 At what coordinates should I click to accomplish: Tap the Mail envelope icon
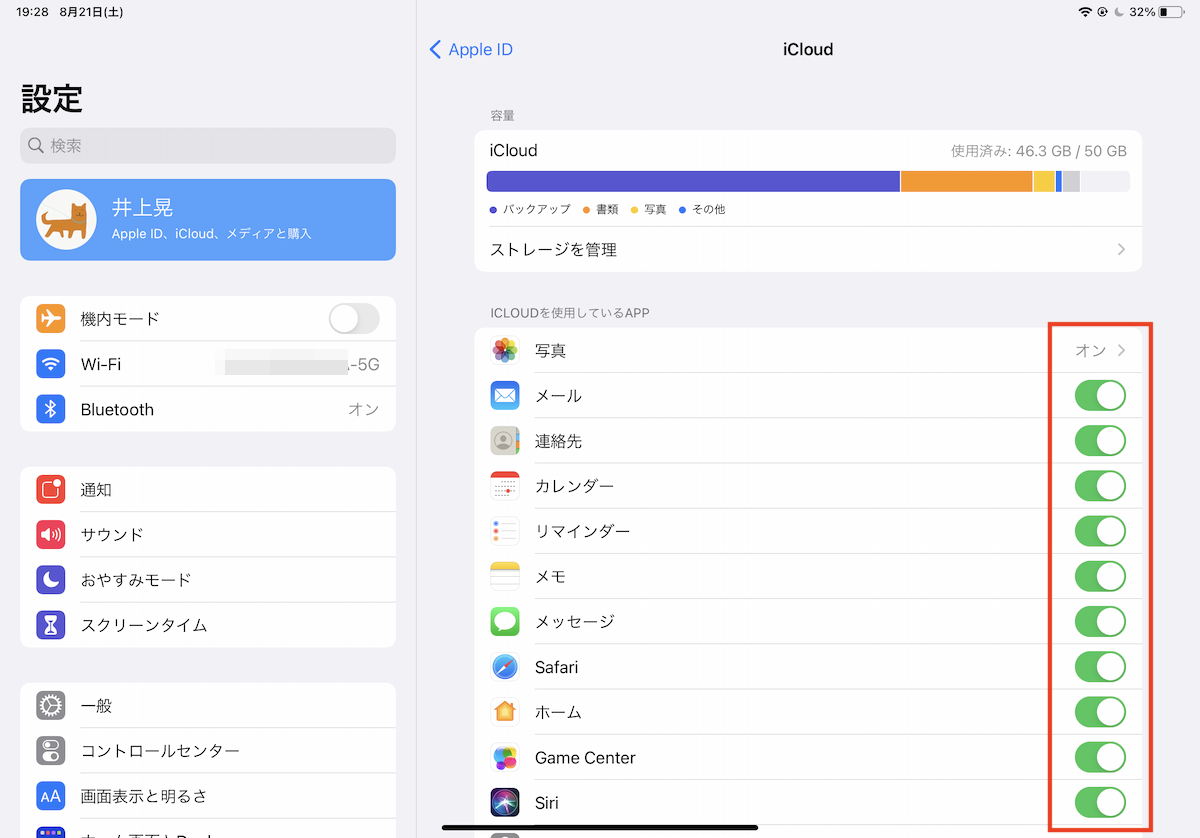coord(505,396)
